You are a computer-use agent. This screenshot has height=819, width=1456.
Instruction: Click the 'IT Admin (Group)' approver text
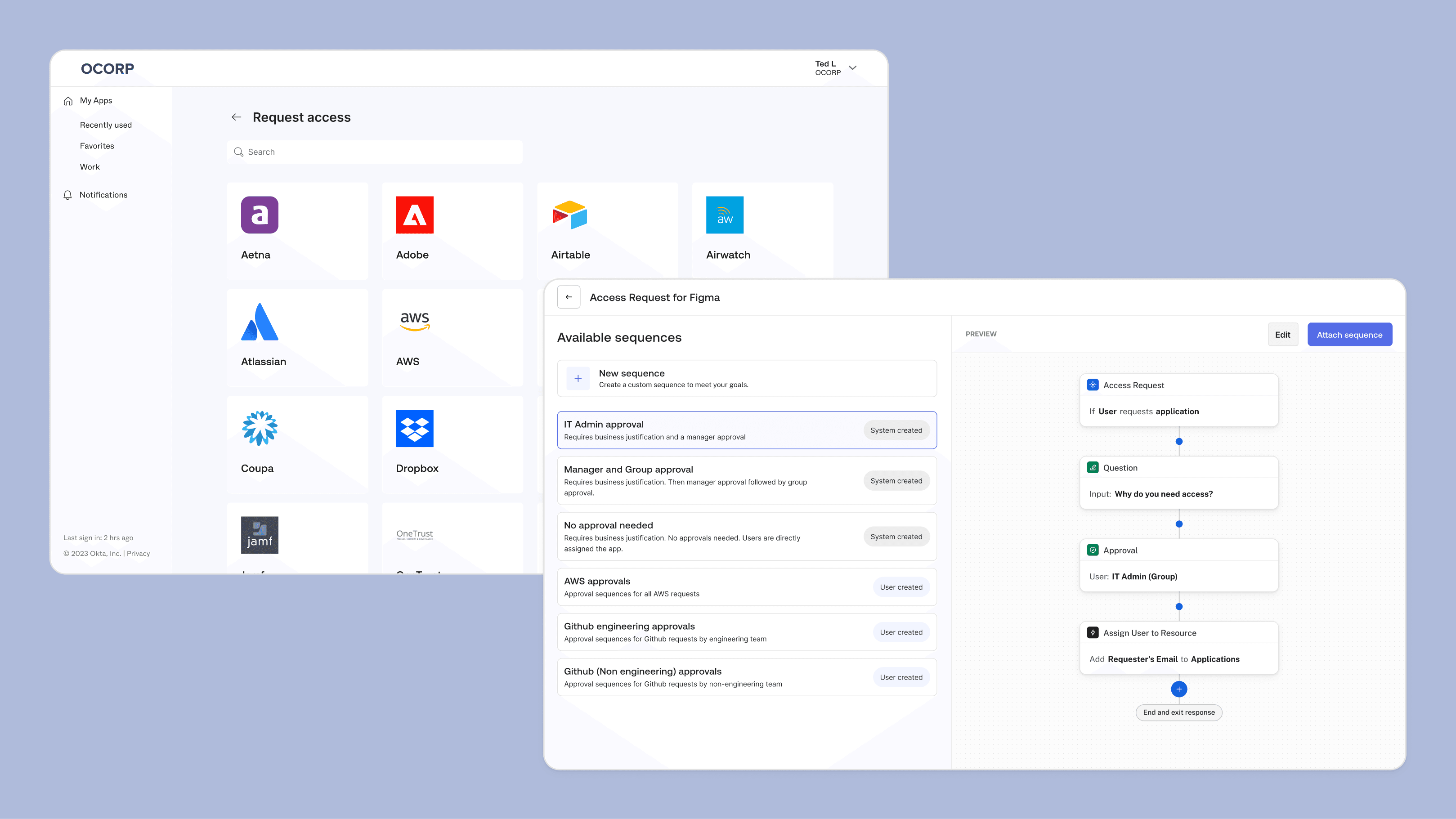1145,577
